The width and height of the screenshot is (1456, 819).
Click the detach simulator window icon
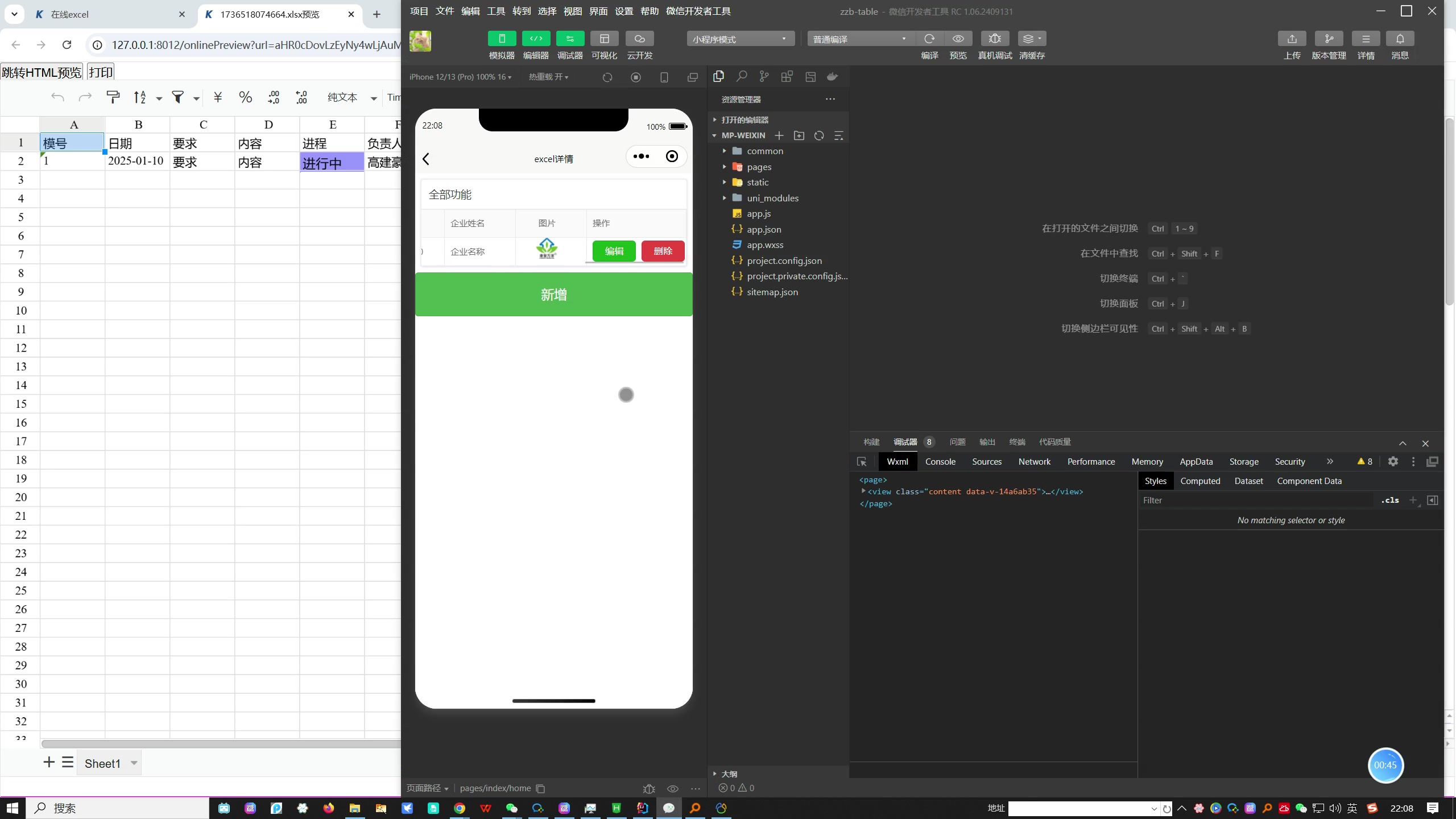click(x=692, y=77)
